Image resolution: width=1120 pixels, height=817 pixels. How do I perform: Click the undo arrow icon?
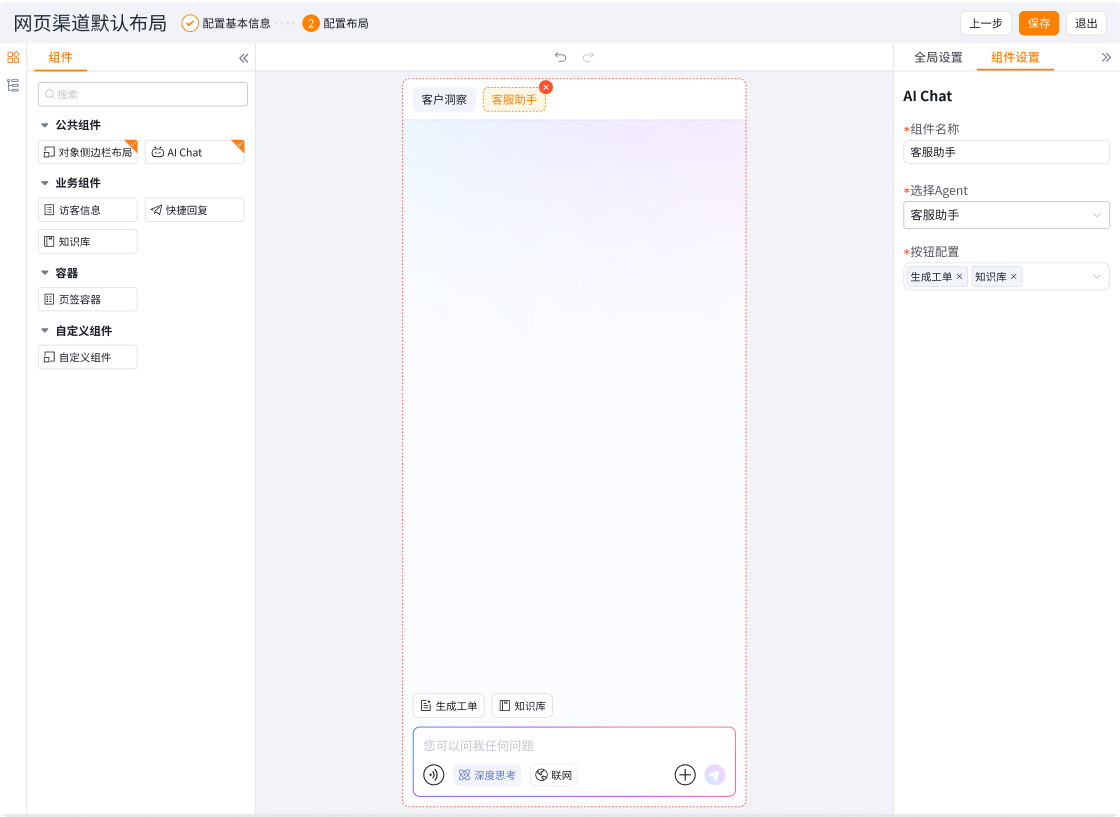pos(560,57)
